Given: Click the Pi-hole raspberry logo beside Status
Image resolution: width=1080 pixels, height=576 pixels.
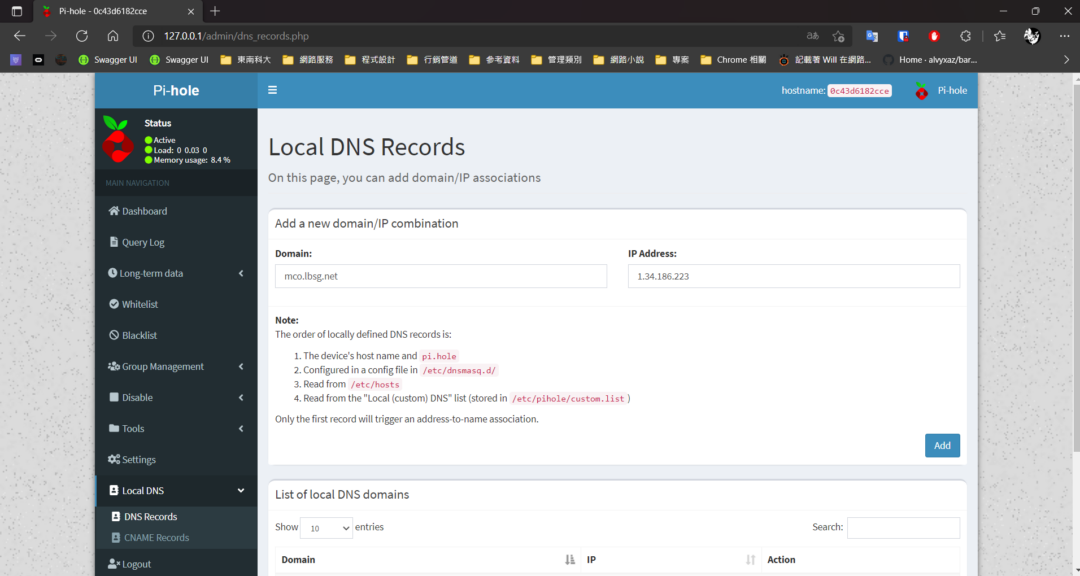Looking at the screenshot, I should coord(118,139).
